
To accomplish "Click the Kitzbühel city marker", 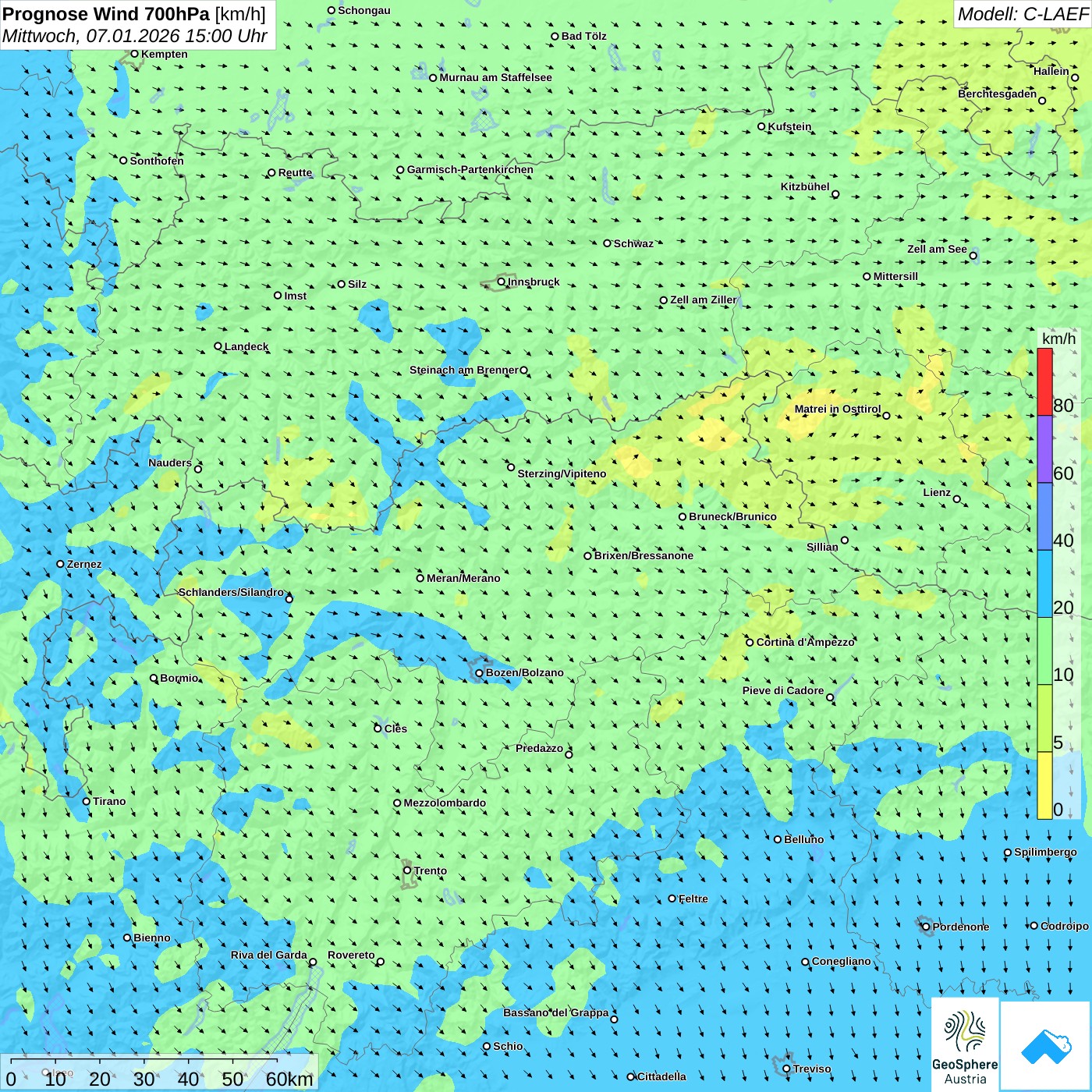I will pos(835,194).
